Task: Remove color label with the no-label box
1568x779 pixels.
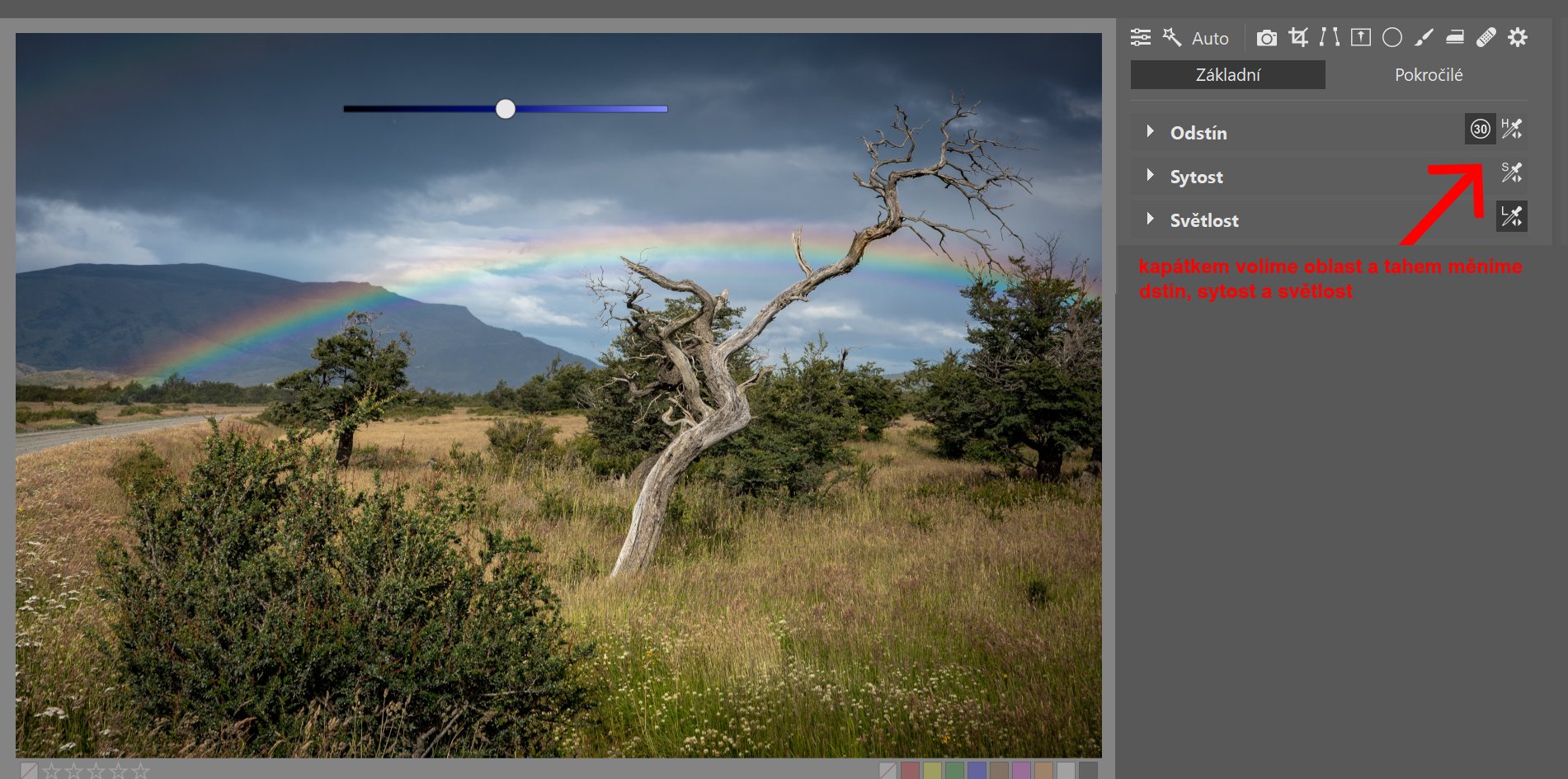Action: pos(888,771)
